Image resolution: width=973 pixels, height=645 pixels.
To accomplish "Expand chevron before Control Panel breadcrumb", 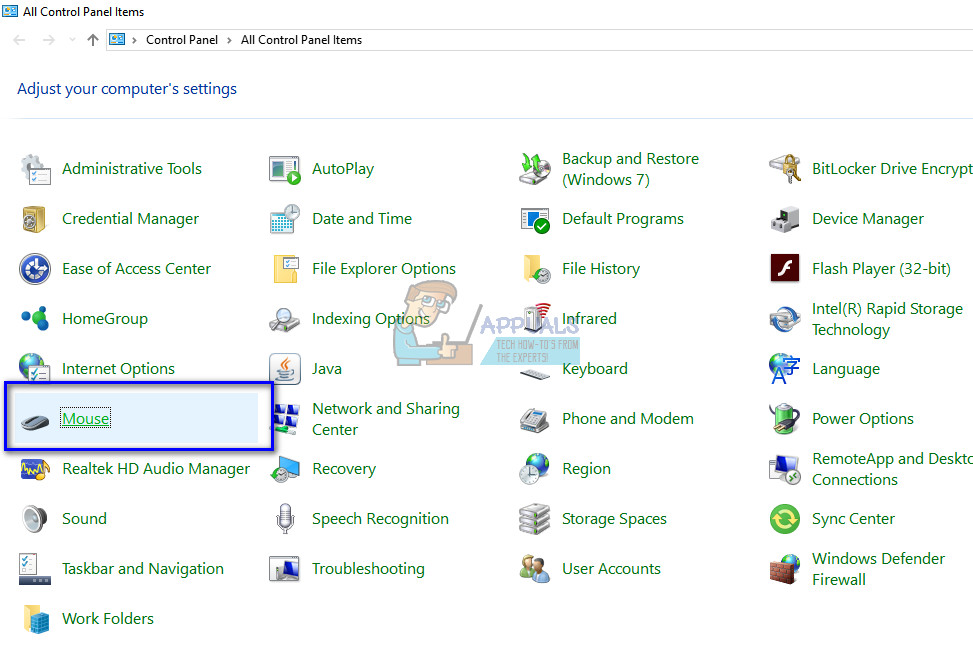I will pyautogui.click(x=134, y=40).
